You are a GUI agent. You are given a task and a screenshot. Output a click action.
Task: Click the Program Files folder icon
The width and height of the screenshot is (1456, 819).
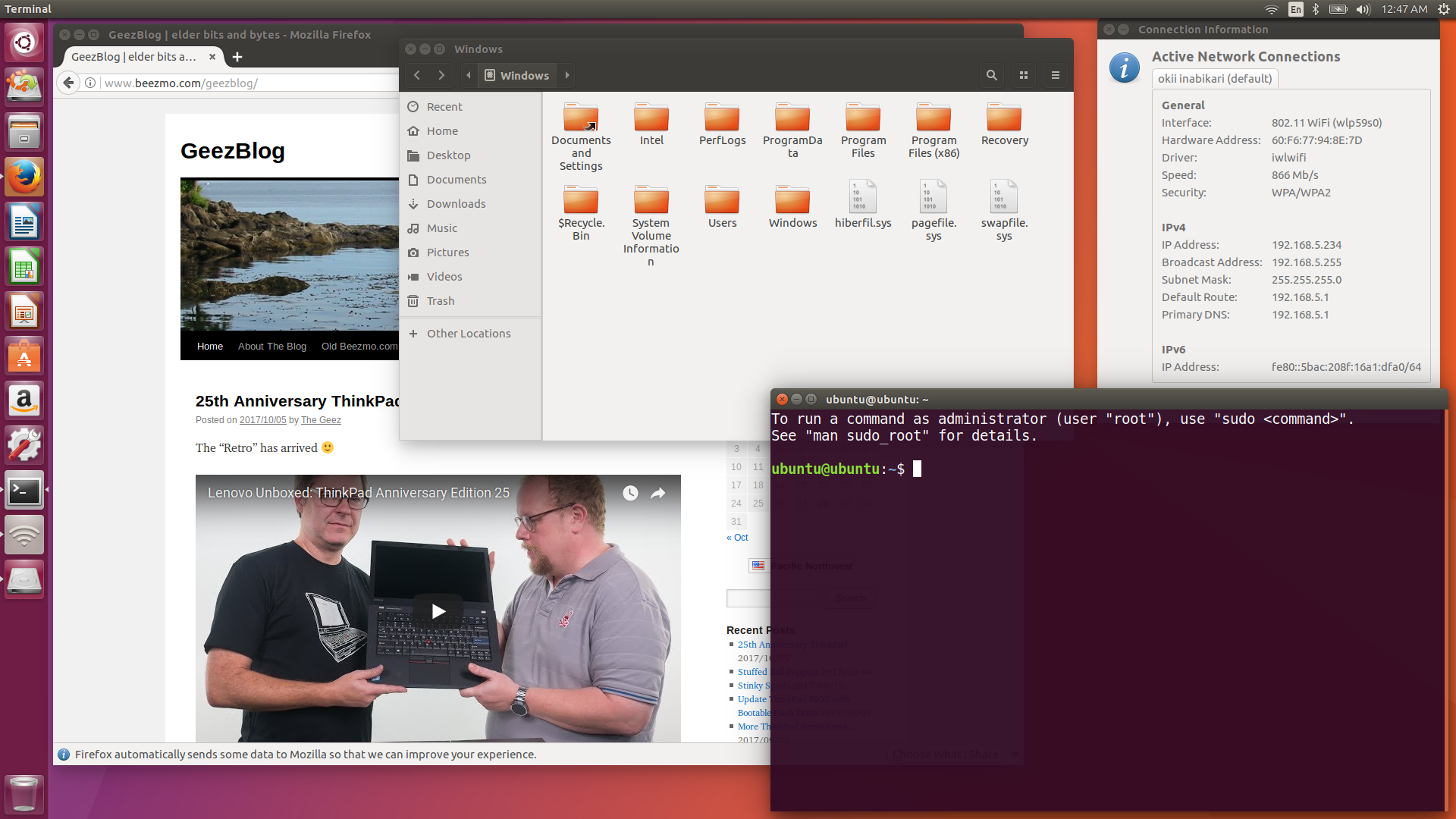[862, 118]
